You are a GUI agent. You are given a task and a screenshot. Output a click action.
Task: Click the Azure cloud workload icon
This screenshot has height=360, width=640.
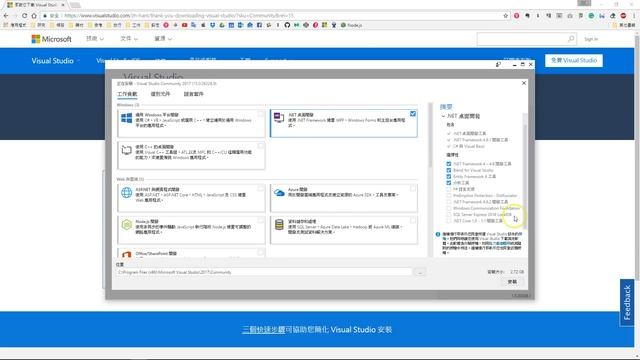coord(279,193)
